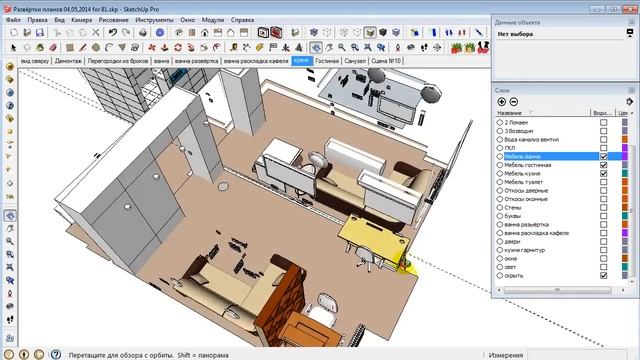Open the Файл menu

[13, 20]
